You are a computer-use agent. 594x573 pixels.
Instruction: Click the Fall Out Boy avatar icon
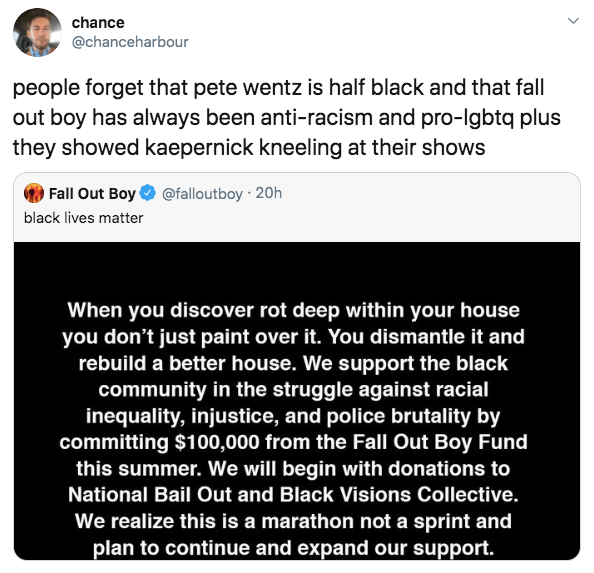34,193
